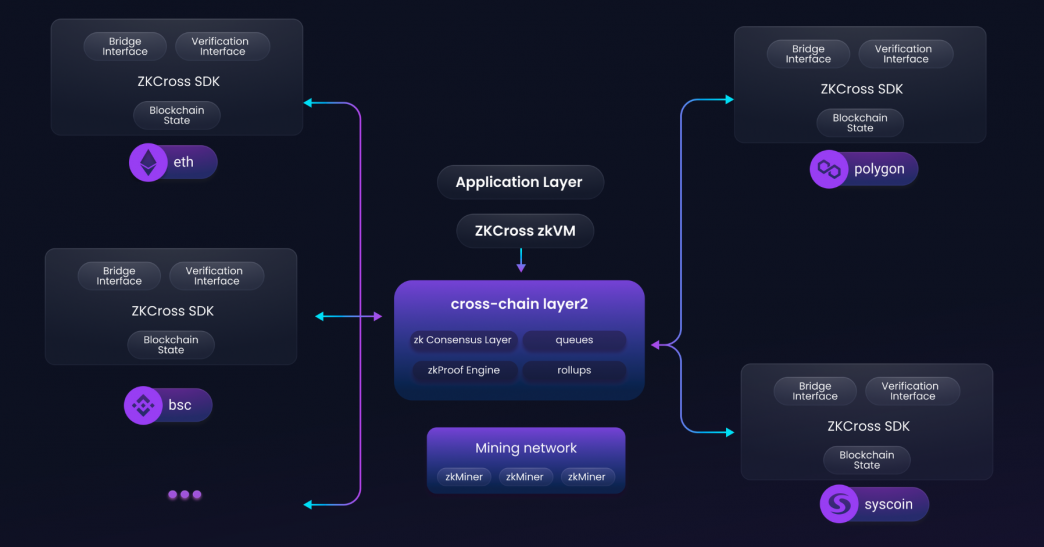Click the Ethereum diamond logo icon
This screenshot has height=547, width=1044.
(x=148, y=163)
